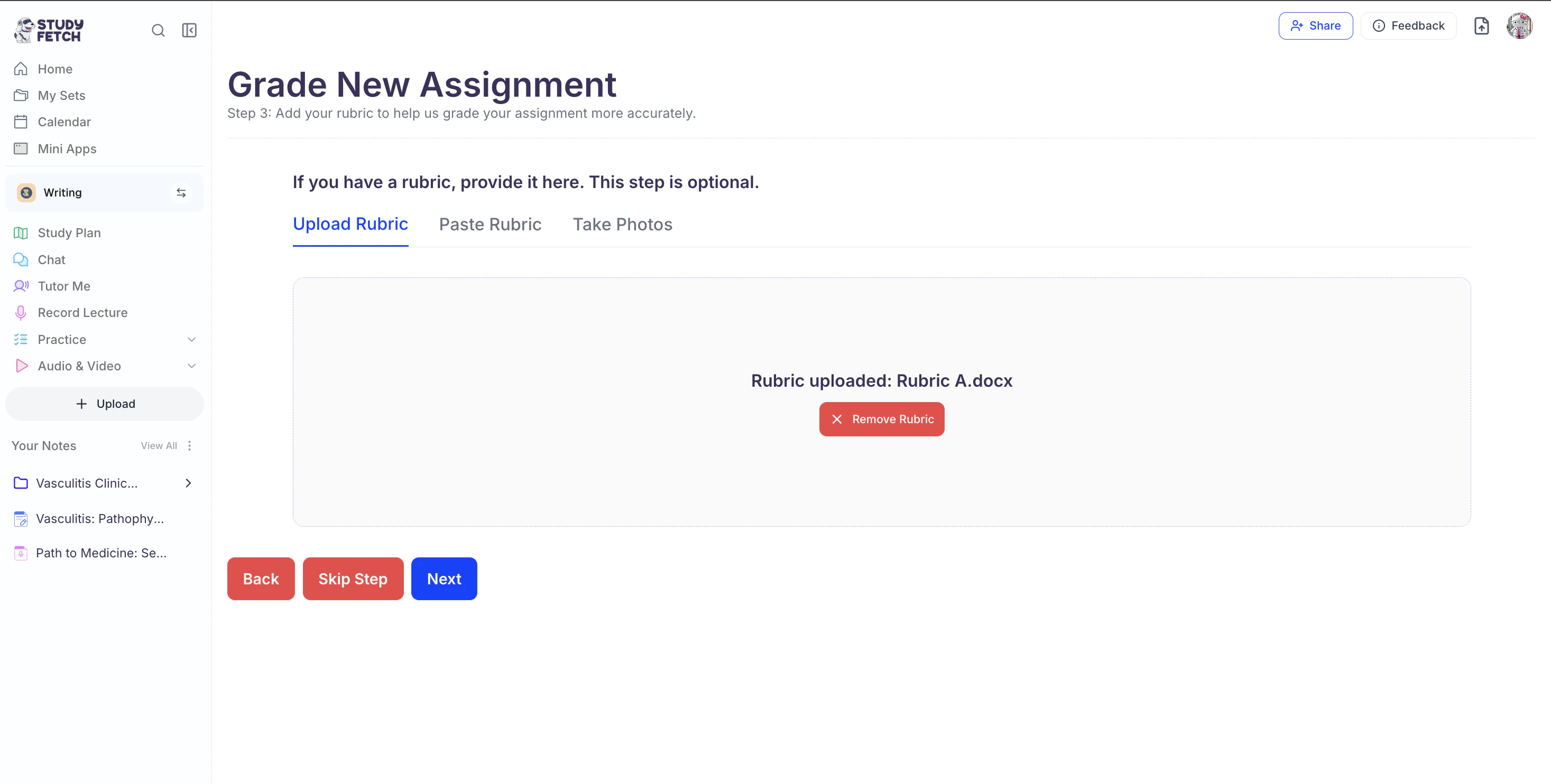Expand the Practice section chevron
This screenshot has width=1551, height=784.
(x=191, y=339)
